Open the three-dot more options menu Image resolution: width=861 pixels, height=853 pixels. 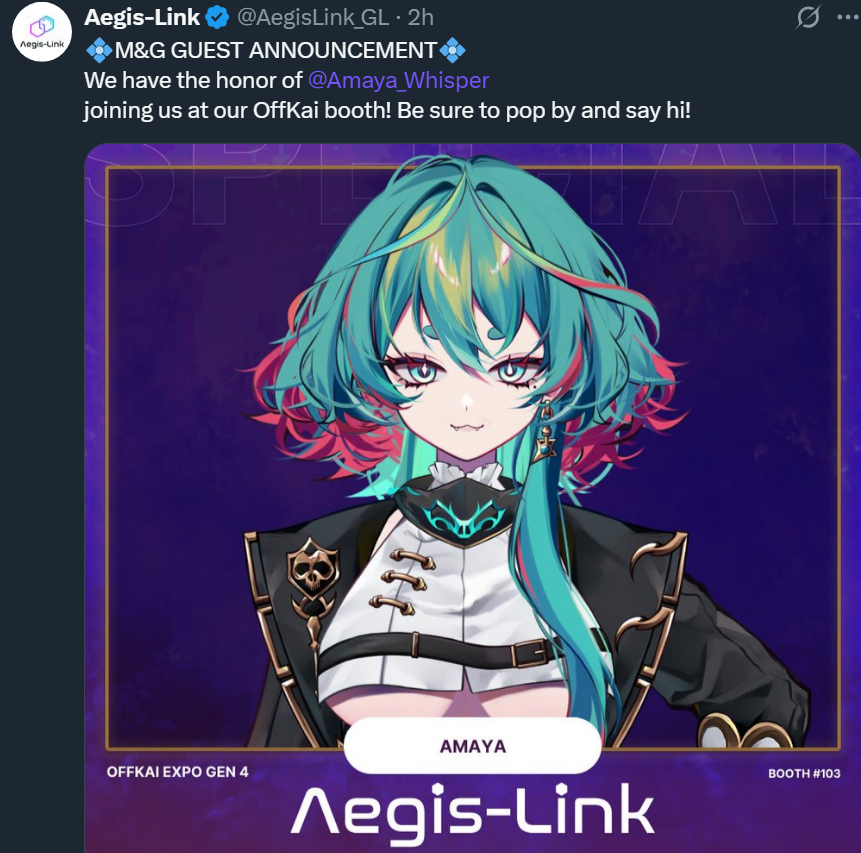[848, 17]
